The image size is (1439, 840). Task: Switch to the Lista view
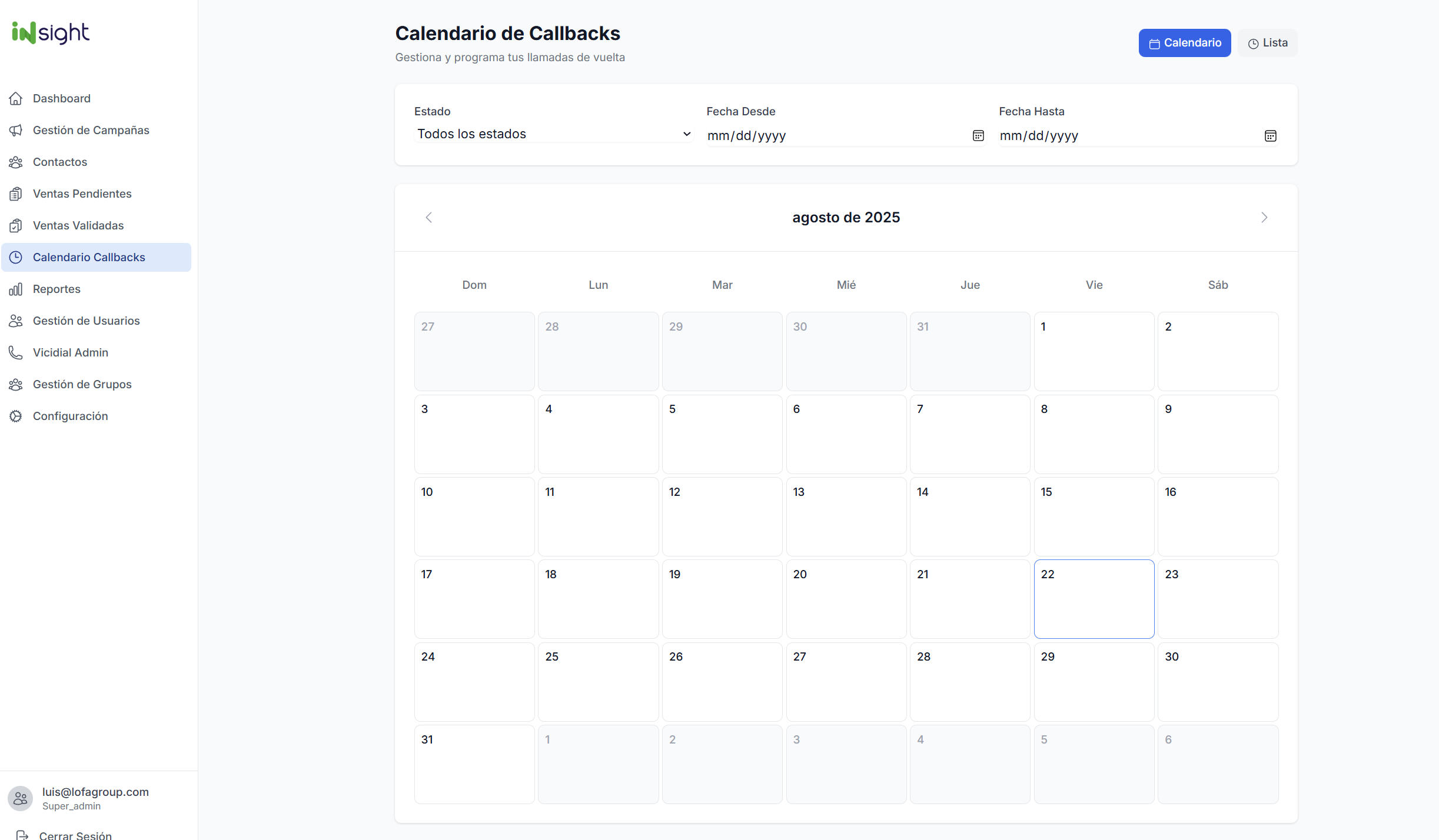pos(1267,42)
